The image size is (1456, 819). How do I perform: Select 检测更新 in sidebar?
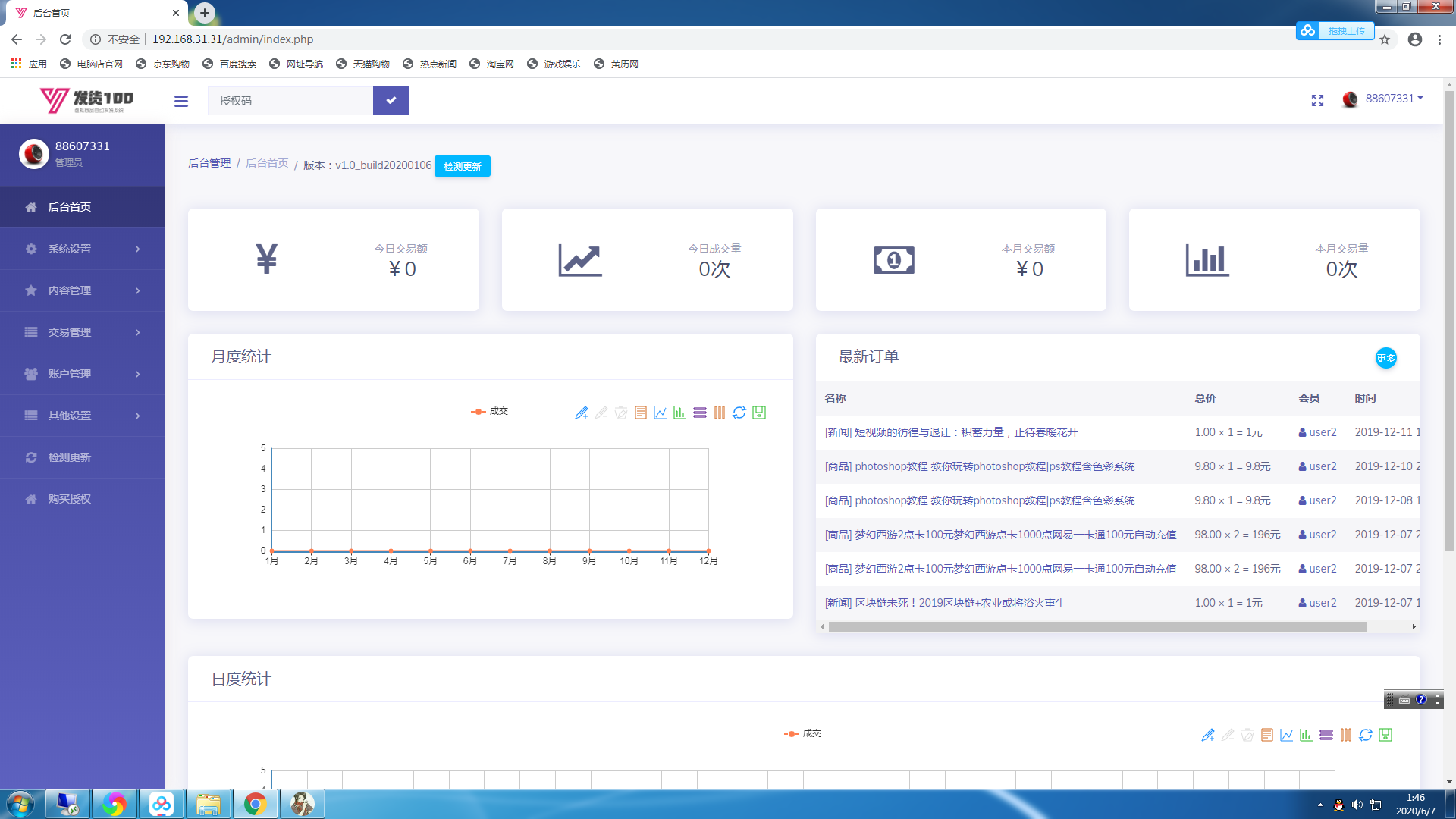coord(83,457)
